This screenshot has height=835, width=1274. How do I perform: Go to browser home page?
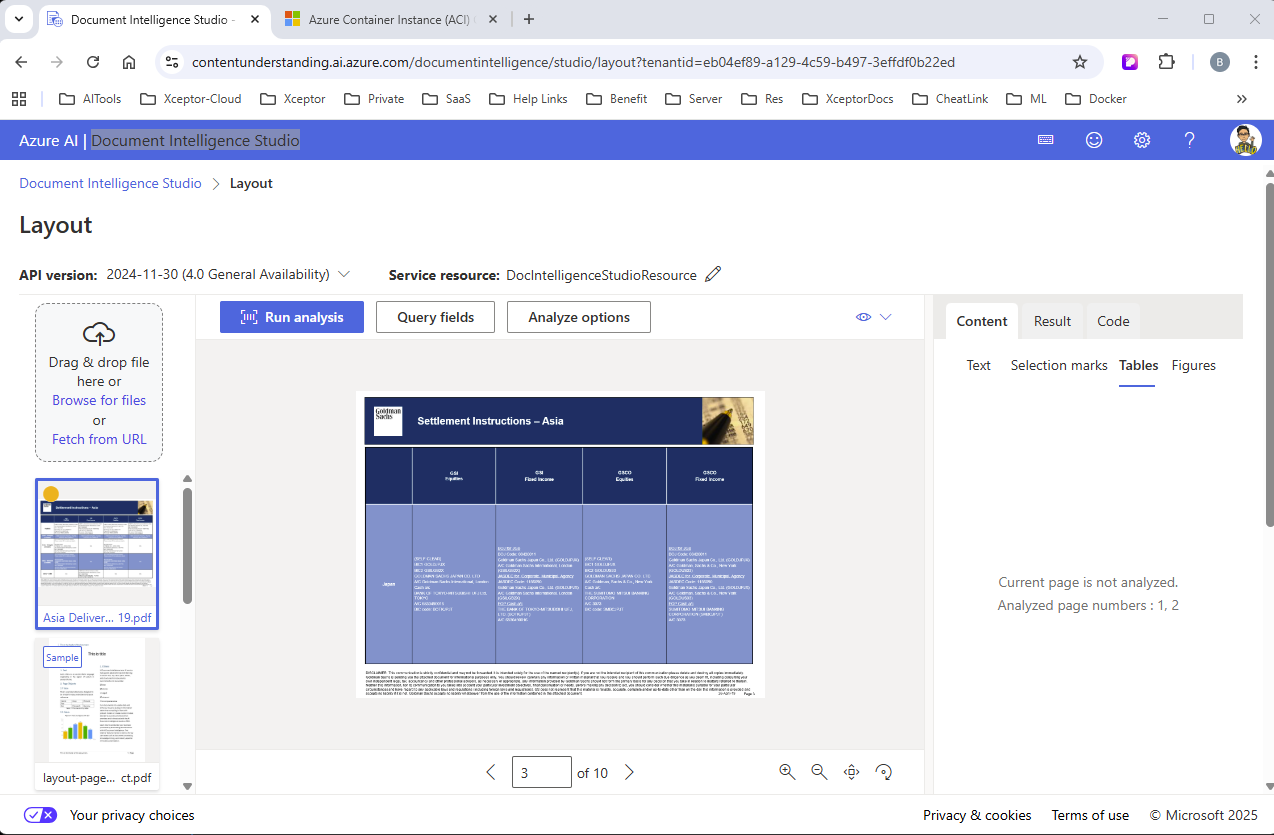(x=129, y=62)
